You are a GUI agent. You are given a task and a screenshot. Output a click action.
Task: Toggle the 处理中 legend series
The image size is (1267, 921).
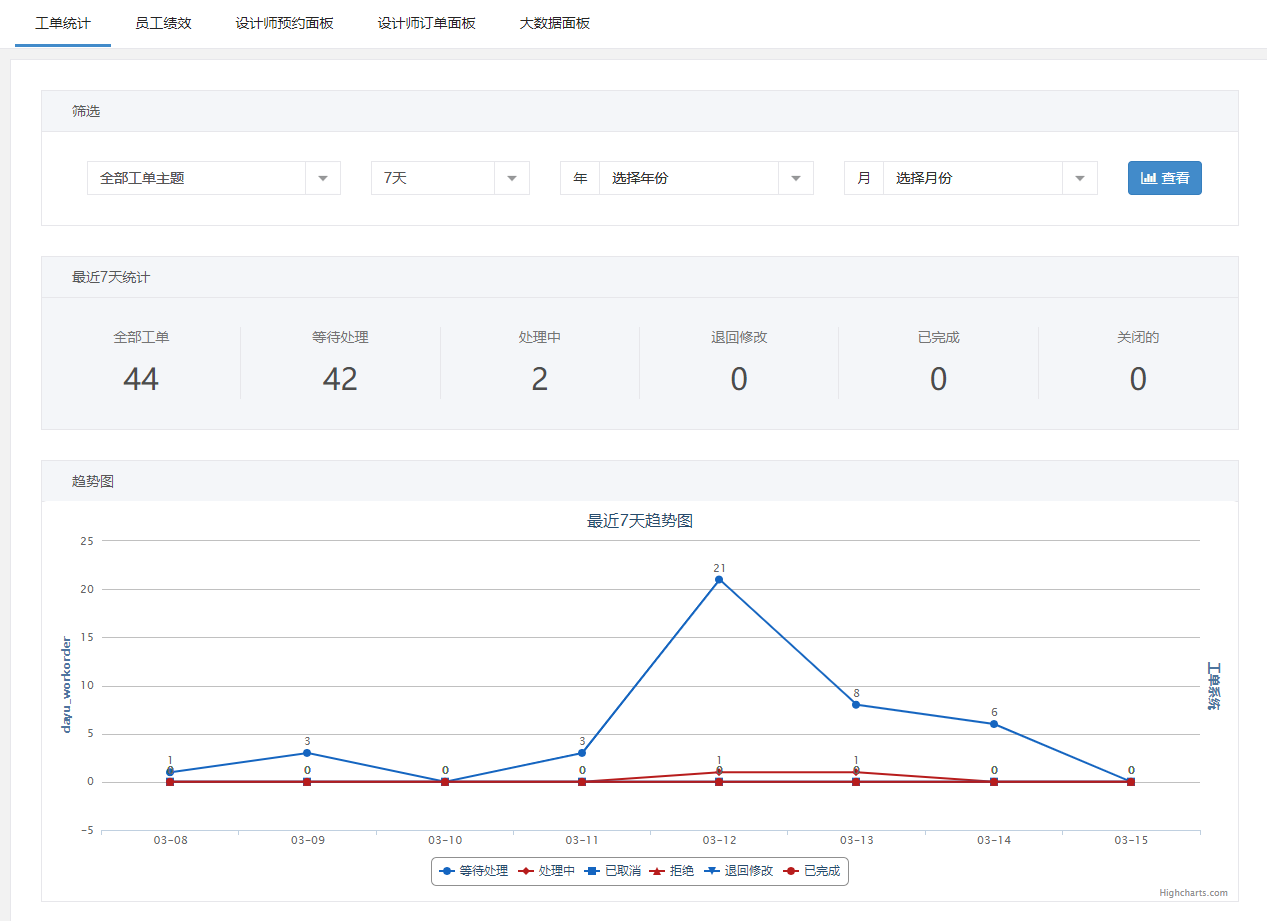[547, 871]
